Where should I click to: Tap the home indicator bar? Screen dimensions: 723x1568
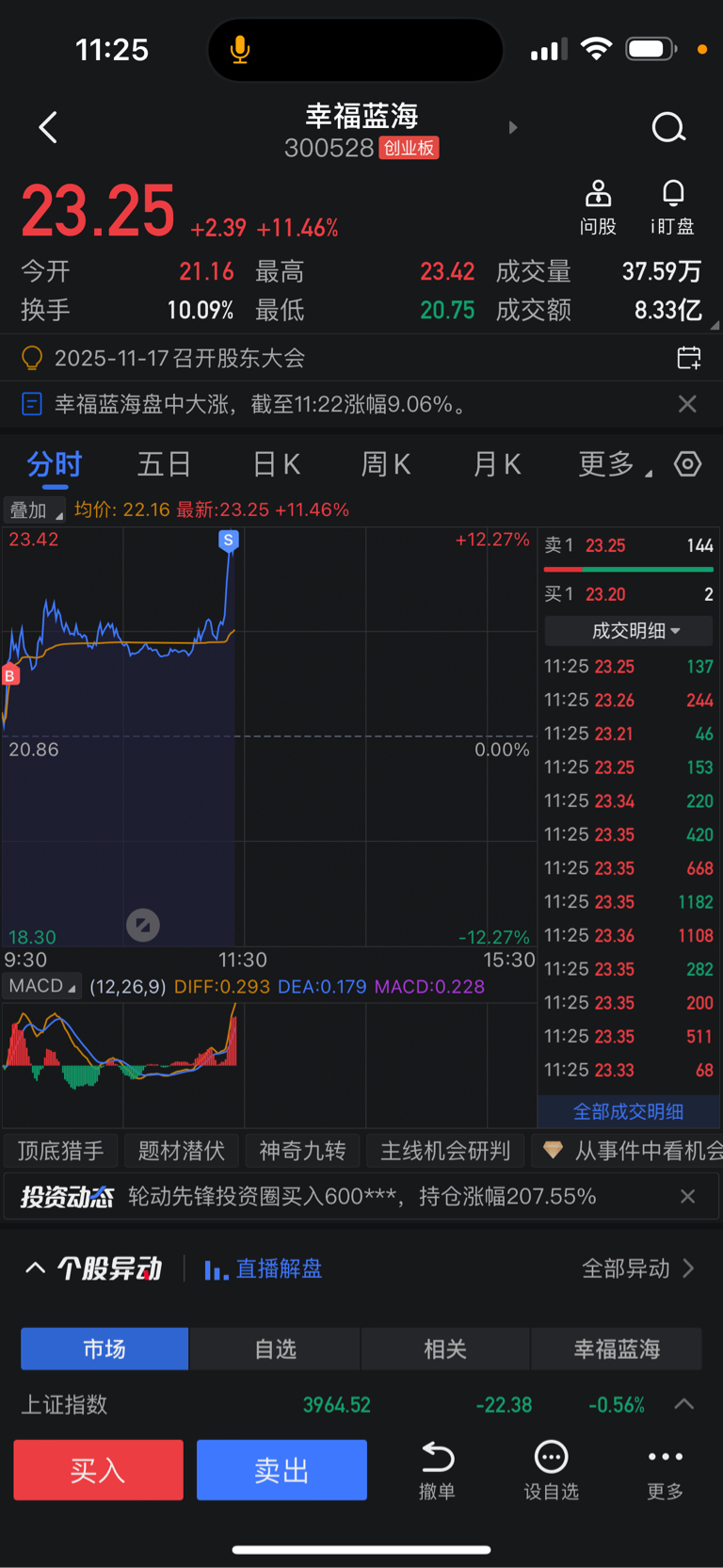click(361, 1549)
